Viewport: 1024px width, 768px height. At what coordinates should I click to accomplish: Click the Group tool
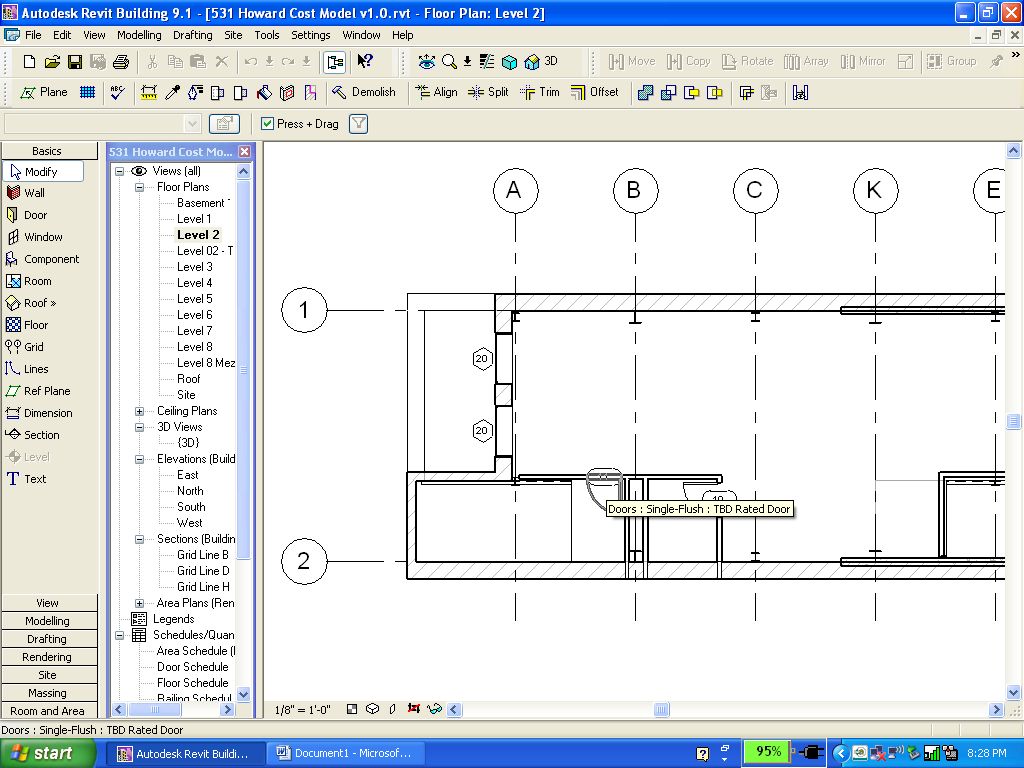click(952, 61)
